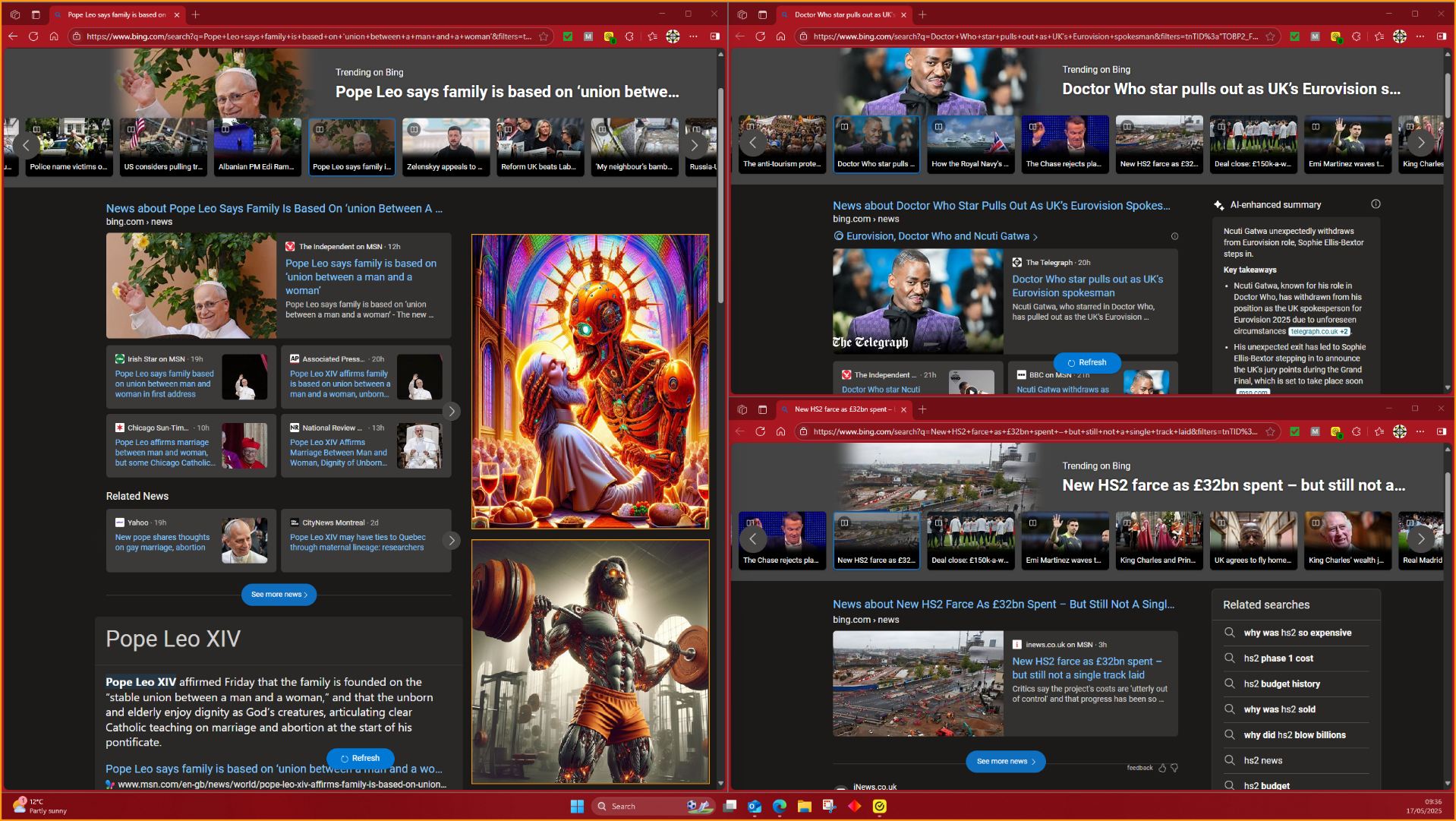
Task: Click See more news under HS2 results
Action: coord(1005,761)
